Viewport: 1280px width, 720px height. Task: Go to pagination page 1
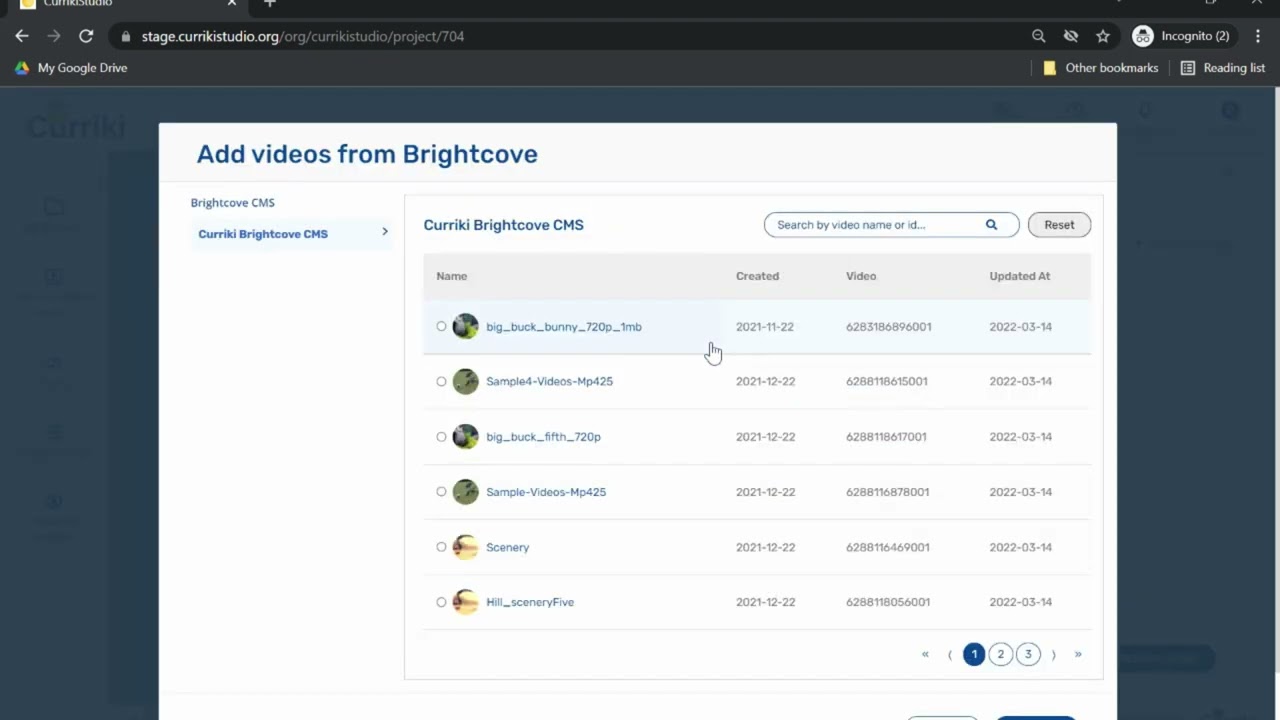click(974, 654)
